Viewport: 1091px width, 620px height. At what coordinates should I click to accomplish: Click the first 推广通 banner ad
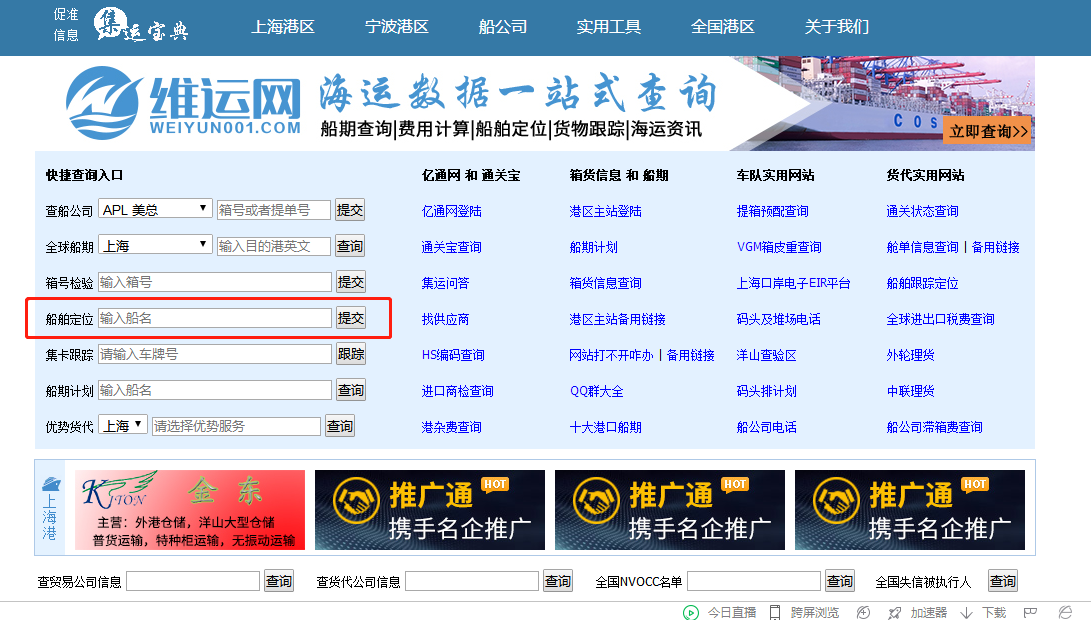tap(429, 510)
